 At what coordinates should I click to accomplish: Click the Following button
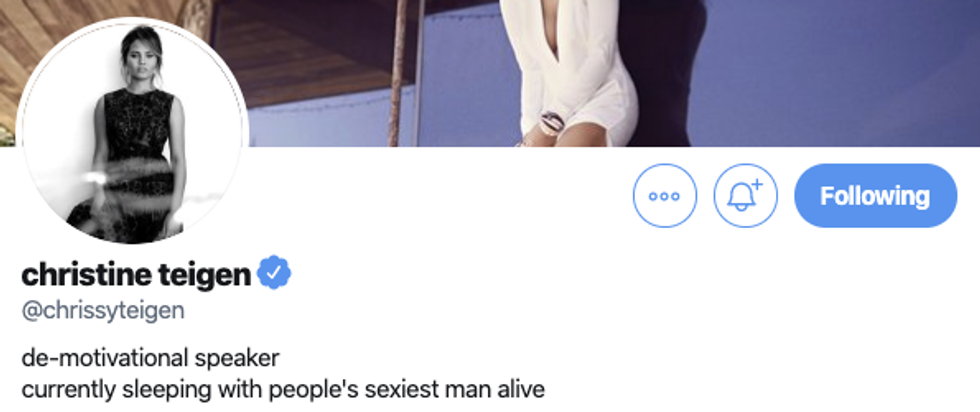(875, 196)
